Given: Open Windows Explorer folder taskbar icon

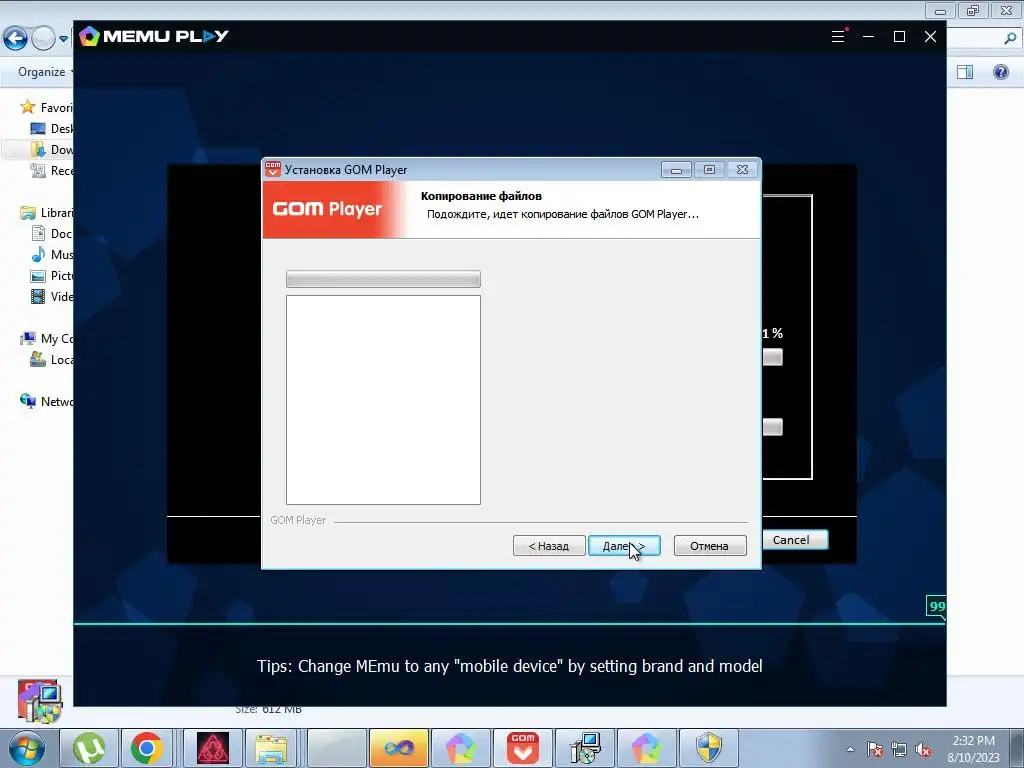Looking at the screenshot, I should coord(272,748).
